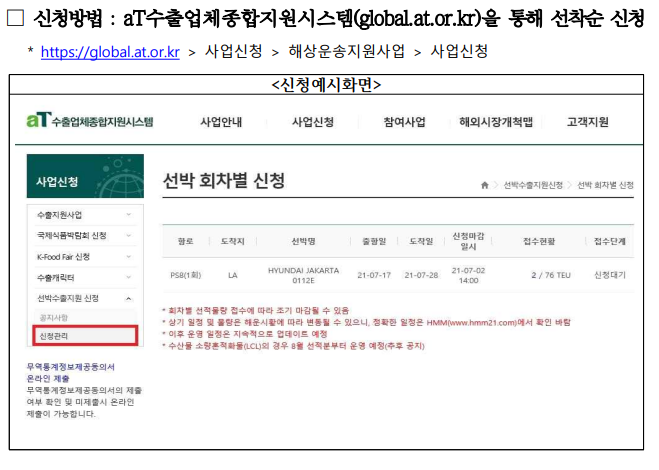Click the 신청대기 status in the row
The image size is (659, 470).
pyautogui.click(x=609, y=275)
